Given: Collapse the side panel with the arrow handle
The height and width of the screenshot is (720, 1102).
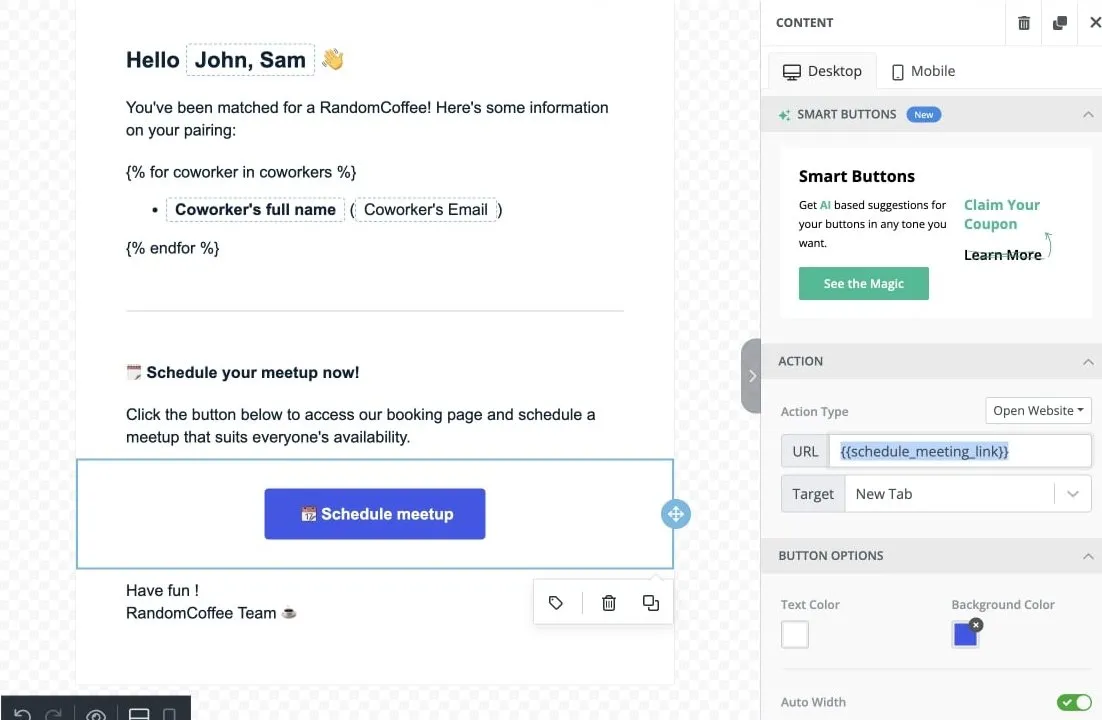Looking at the screenshot, I should (x=751, y=376).
